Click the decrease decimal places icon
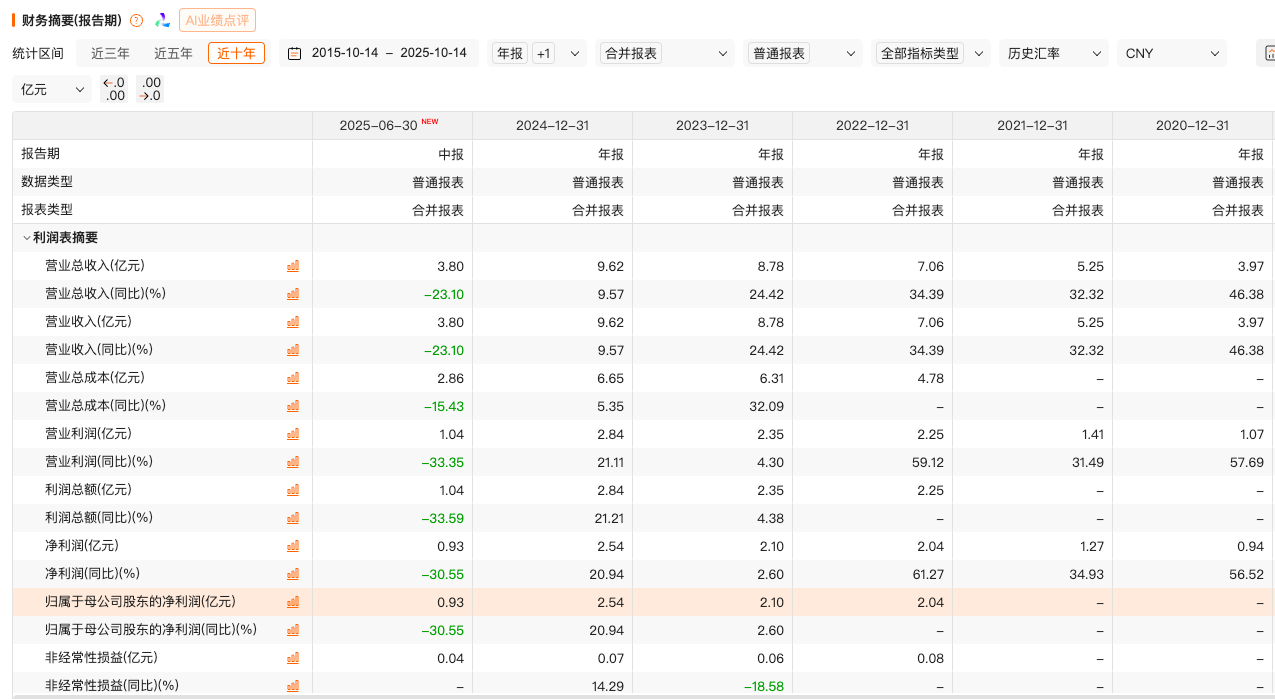Image resolution: width=1275 pixels, height=699 pixels. click(114, 90)
